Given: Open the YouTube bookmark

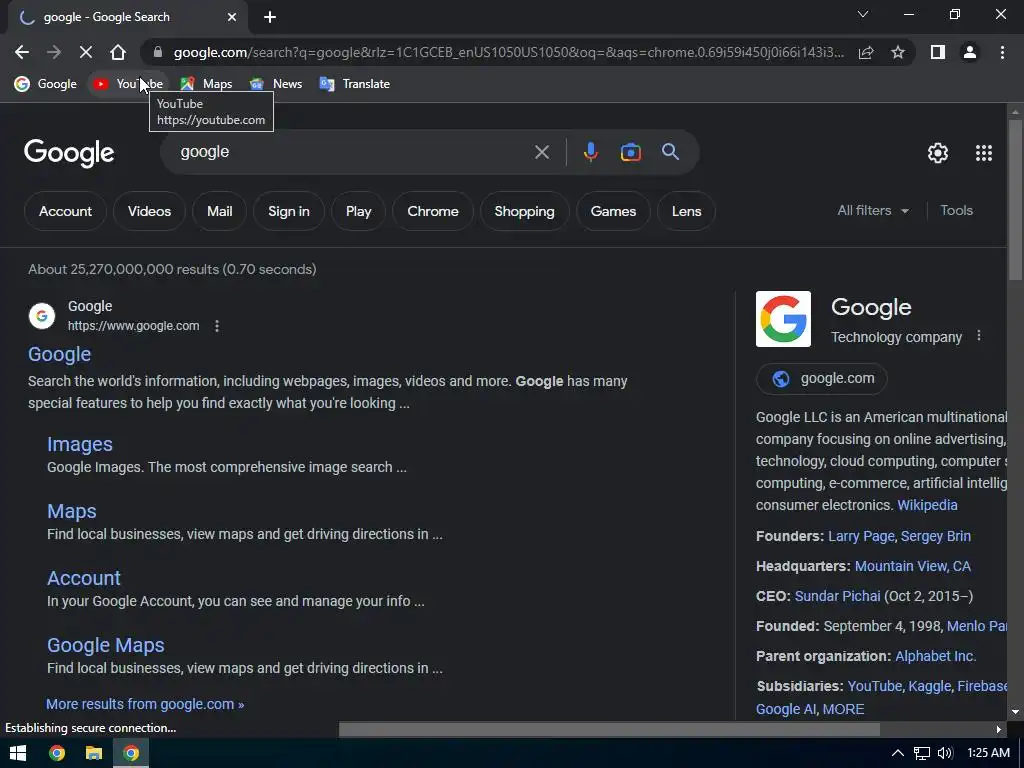Looking at the screenshot, I should point(127,84).
